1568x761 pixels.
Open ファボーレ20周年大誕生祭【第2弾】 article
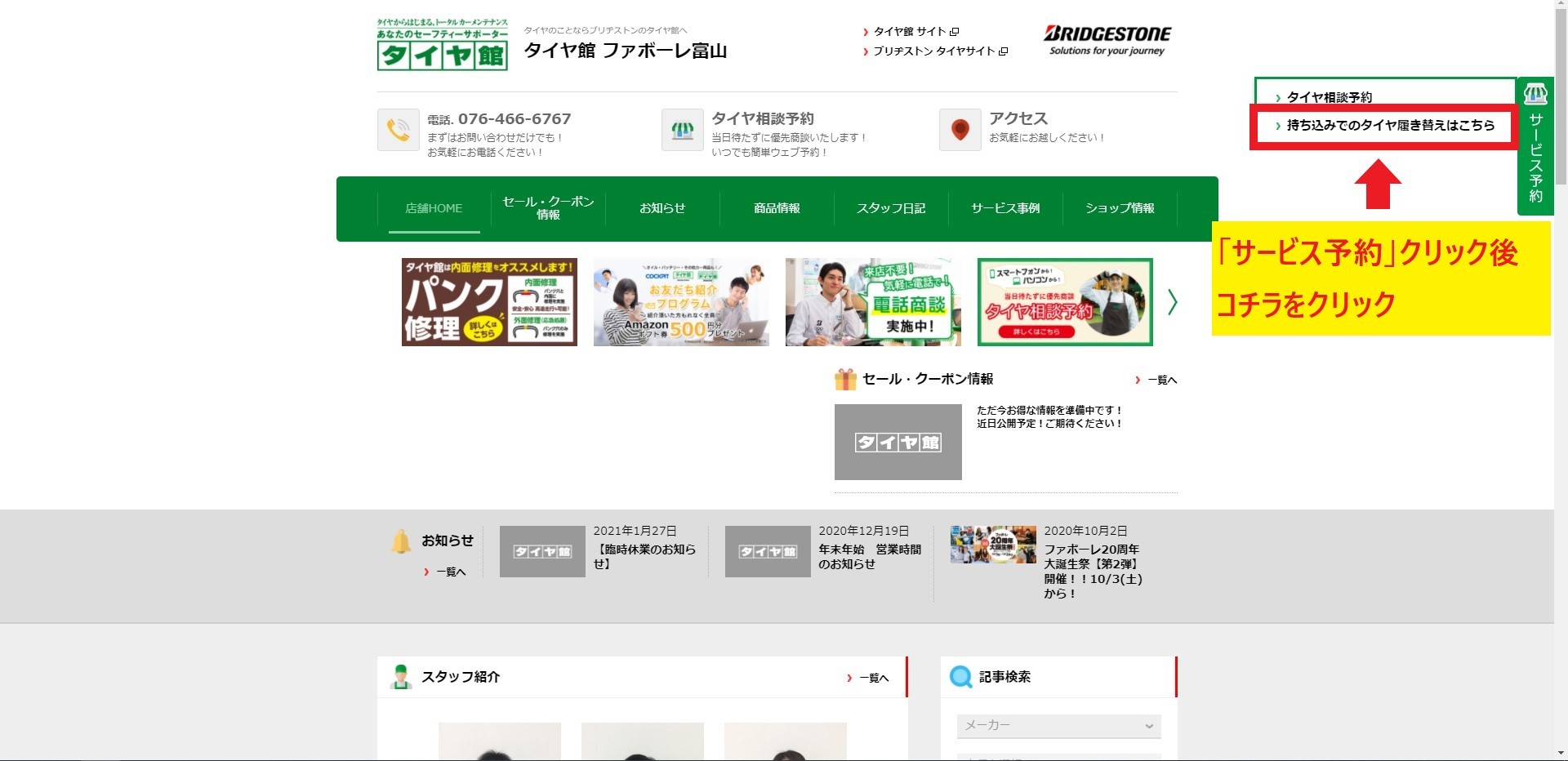(x=1094, y=572)
